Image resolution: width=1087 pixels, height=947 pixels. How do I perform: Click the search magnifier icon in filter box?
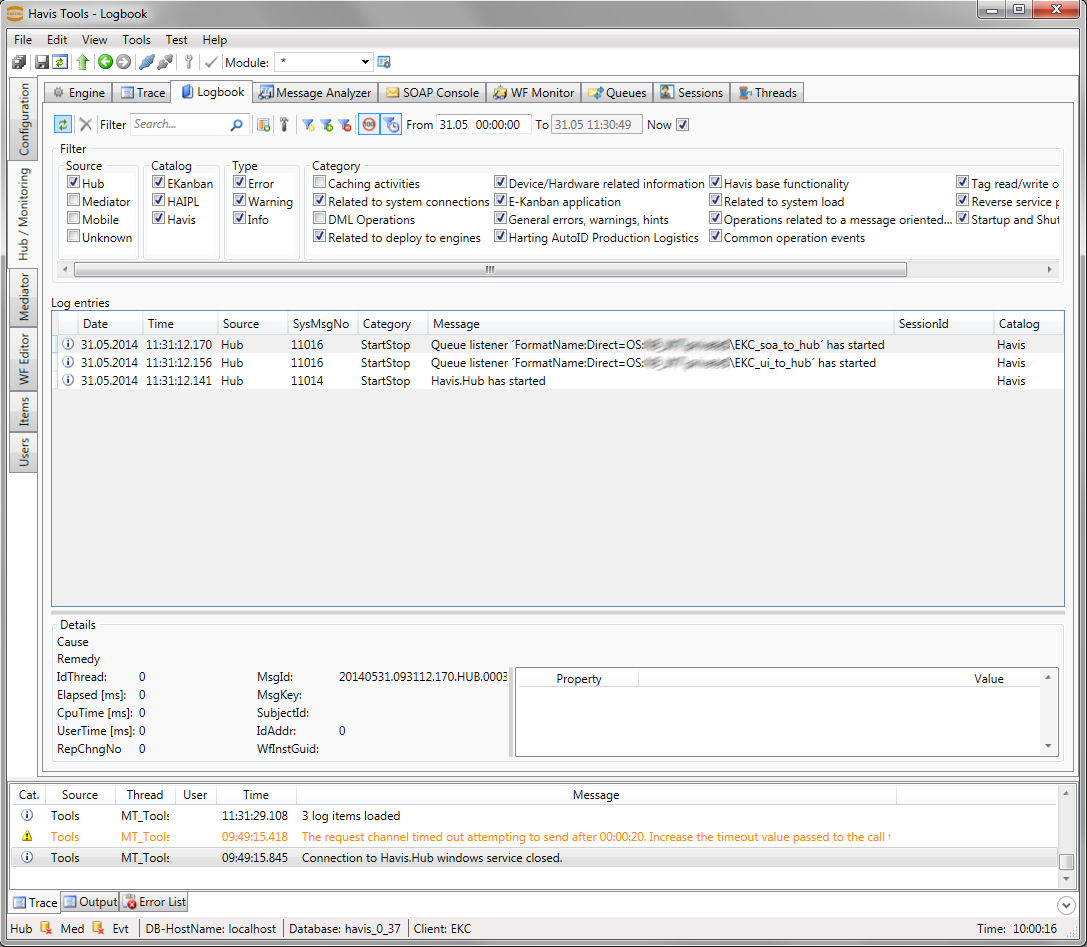[237, 125]
